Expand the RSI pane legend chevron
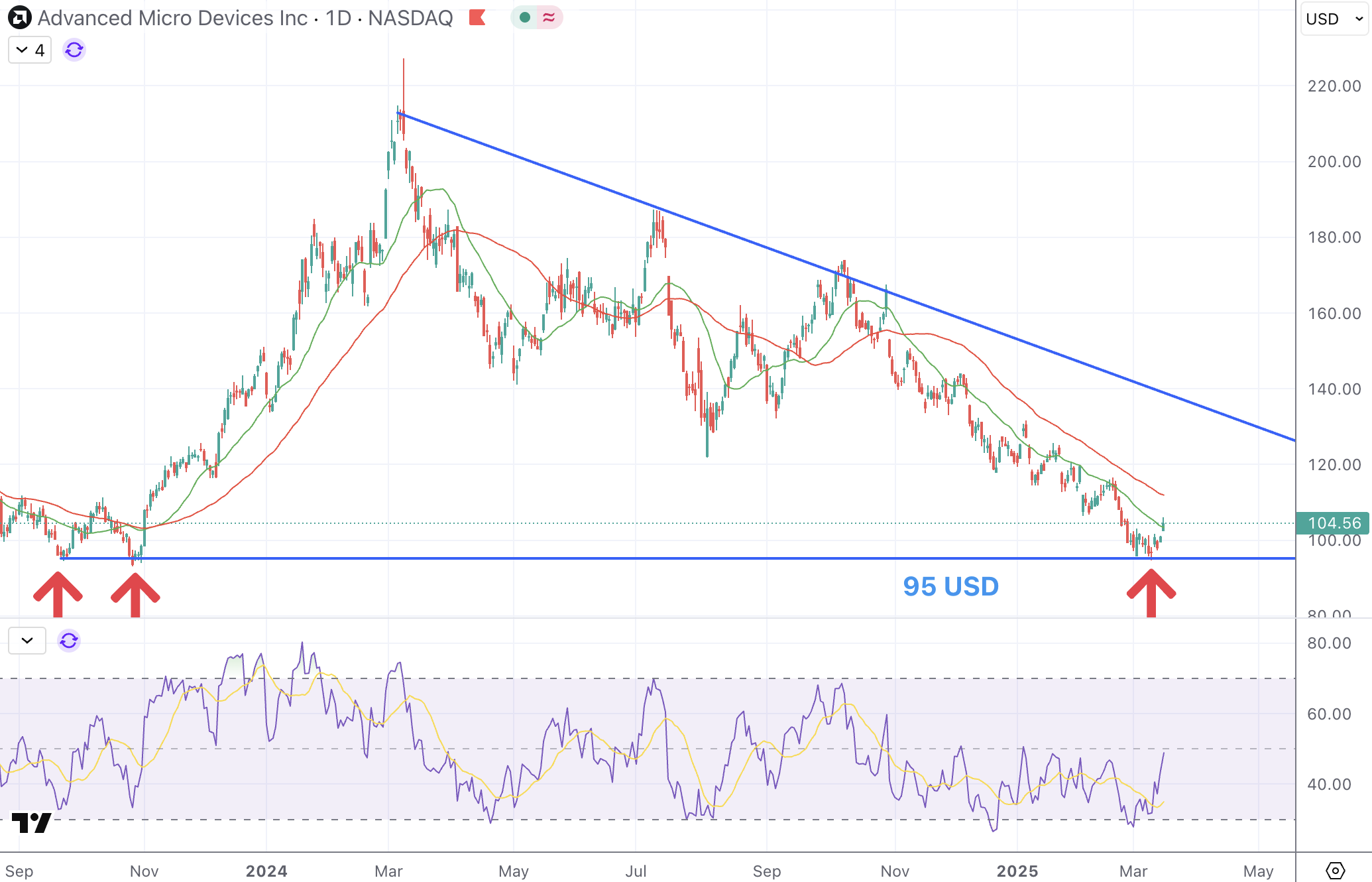Viewport: 1372px width, 882px height. coord(27,641)
